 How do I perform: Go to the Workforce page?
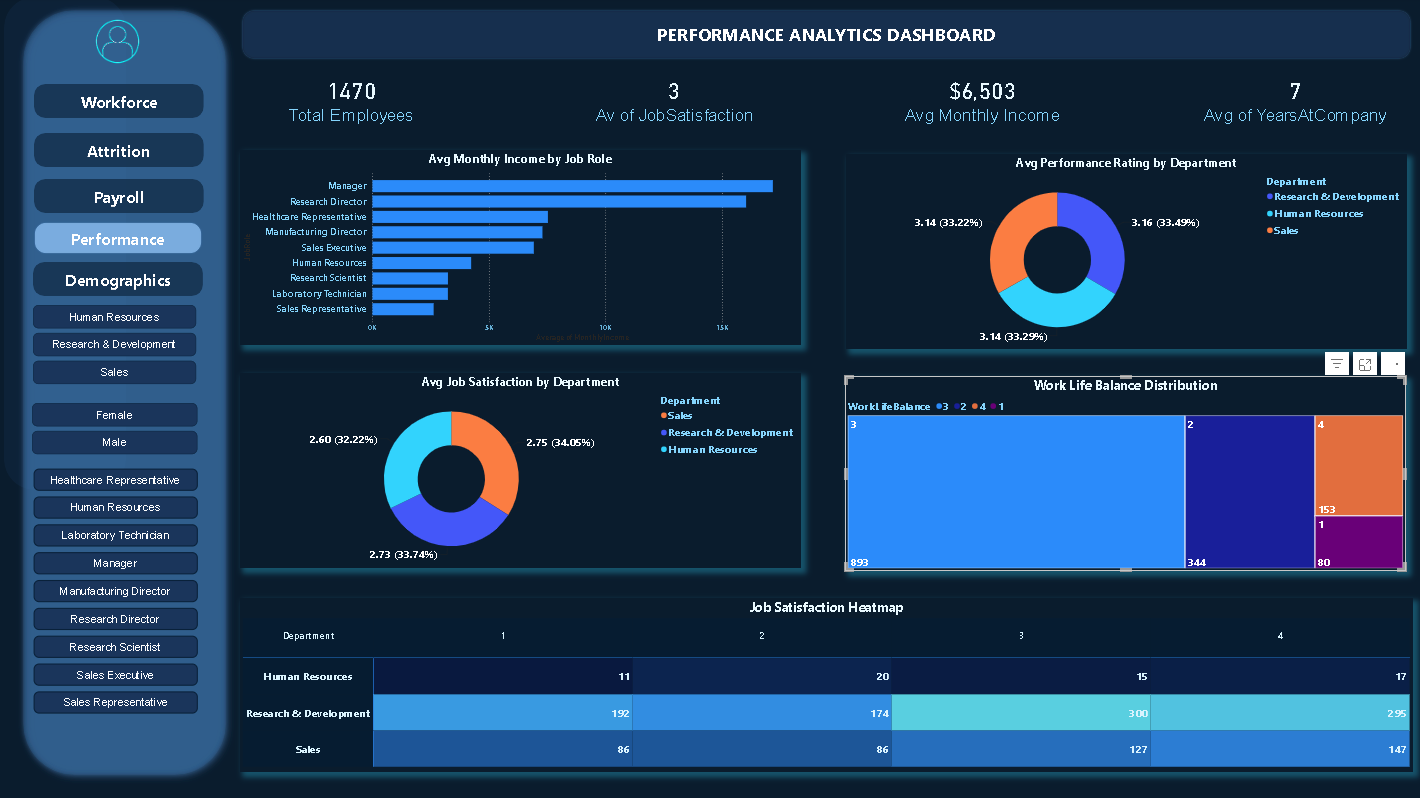coord(118,102)
